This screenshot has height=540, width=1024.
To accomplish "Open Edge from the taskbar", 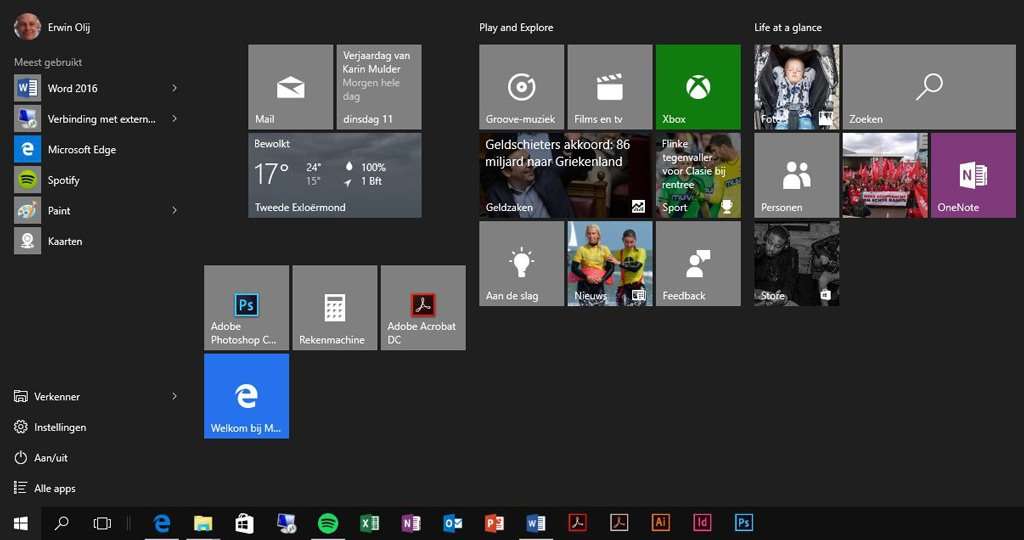I will (x=161, y=523).
